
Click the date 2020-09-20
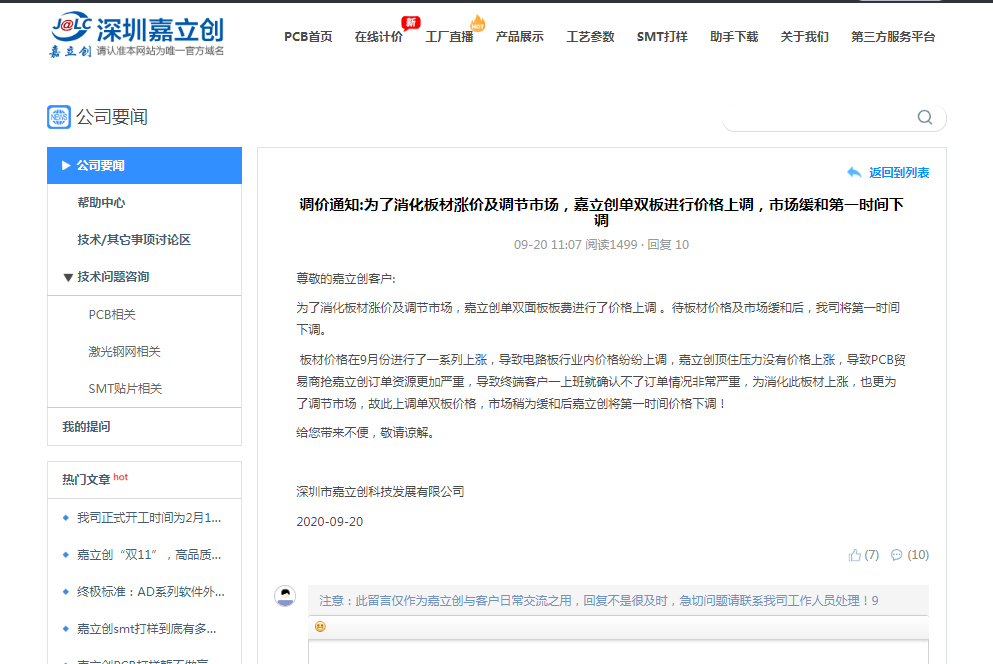(x=329, y=521)
